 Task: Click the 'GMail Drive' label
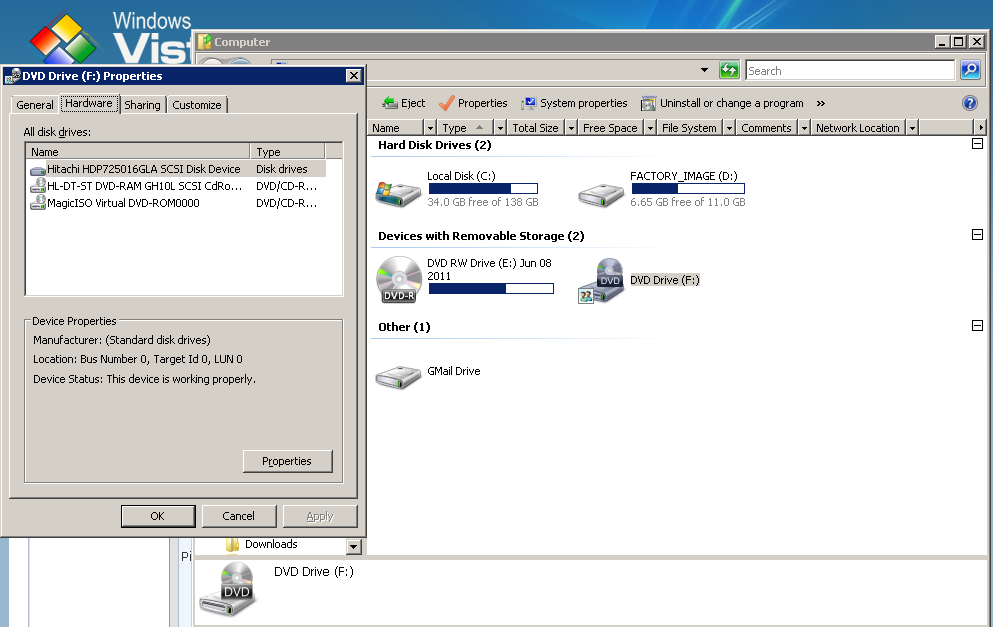(453, 371)
